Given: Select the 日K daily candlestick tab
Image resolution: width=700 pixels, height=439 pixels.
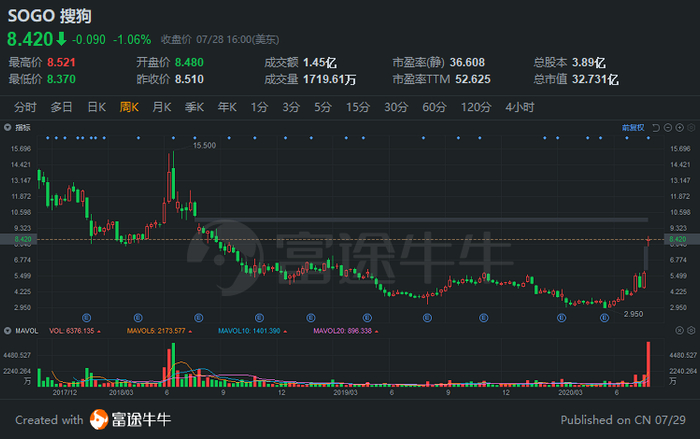Looking at the screenshot, I should (96, 107).
